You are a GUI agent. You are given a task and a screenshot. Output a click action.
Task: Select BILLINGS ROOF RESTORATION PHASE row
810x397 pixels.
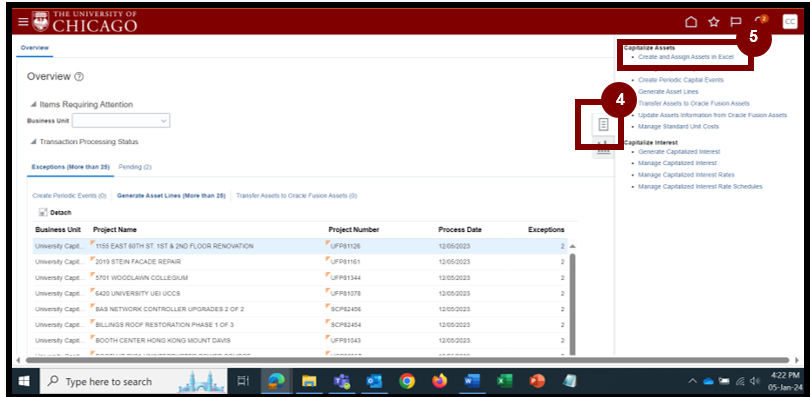[300, 325]
